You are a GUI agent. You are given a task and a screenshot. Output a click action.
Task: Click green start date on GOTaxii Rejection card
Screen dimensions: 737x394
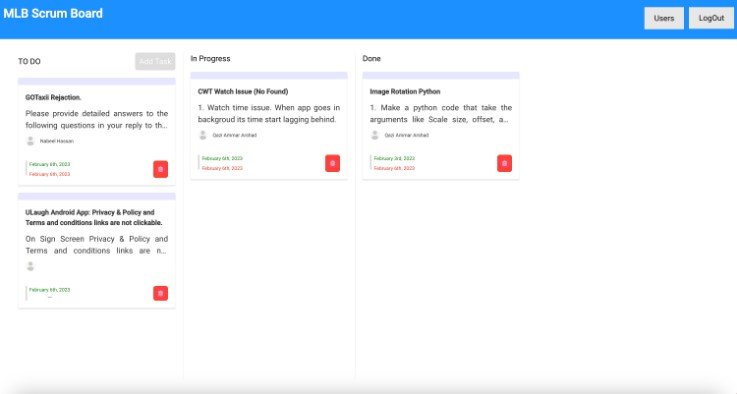(x=49, y=164)
